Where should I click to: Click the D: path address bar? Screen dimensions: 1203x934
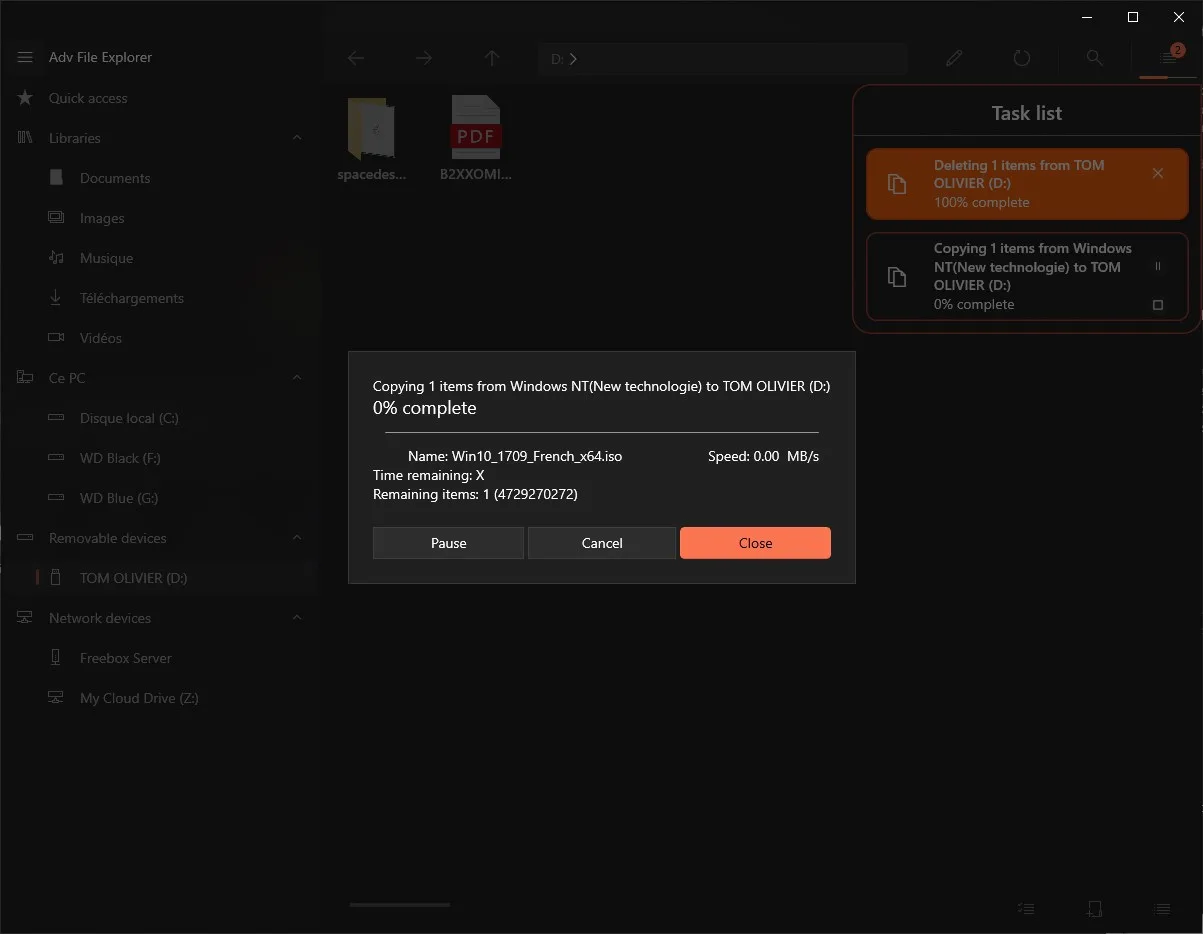722,59
